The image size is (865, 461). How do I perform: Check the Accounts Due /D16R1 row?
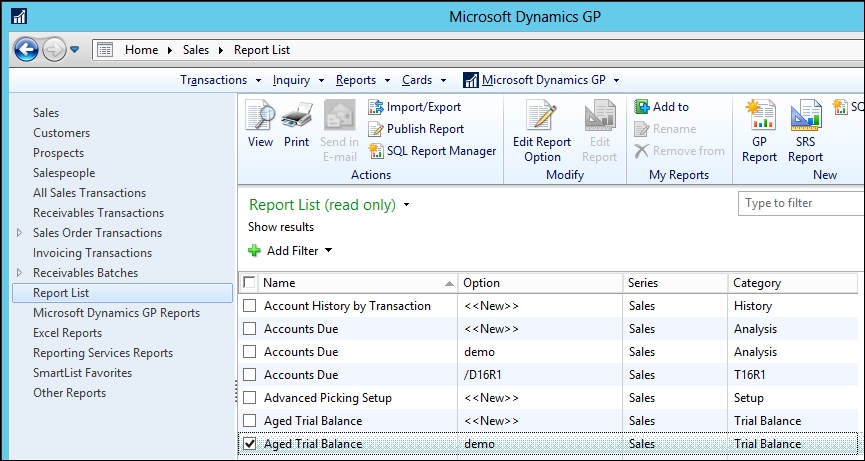[249, 374]
